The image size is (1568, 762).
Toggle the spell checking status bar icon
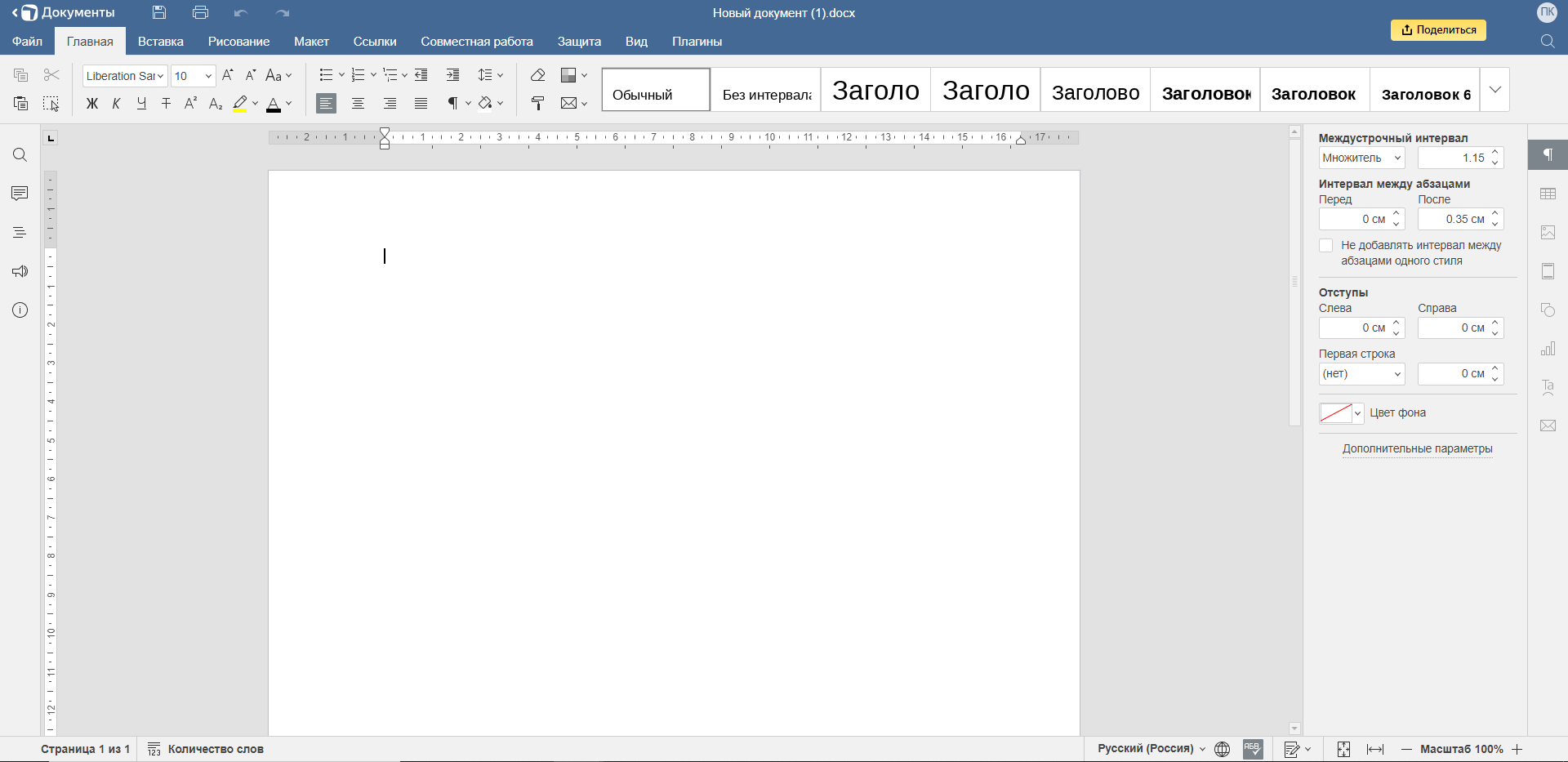pos(1253,749)
